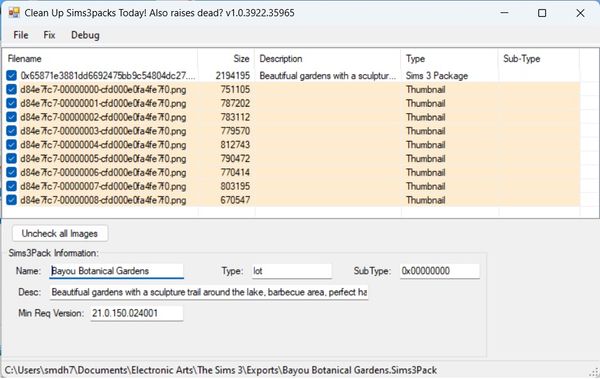Image resolution: width=600 pixels, height=379 pixels.
Task: Select filename d84e7fc7-00000003-cfd000e0fa4fe7f0.png
Action: [103, 131]
